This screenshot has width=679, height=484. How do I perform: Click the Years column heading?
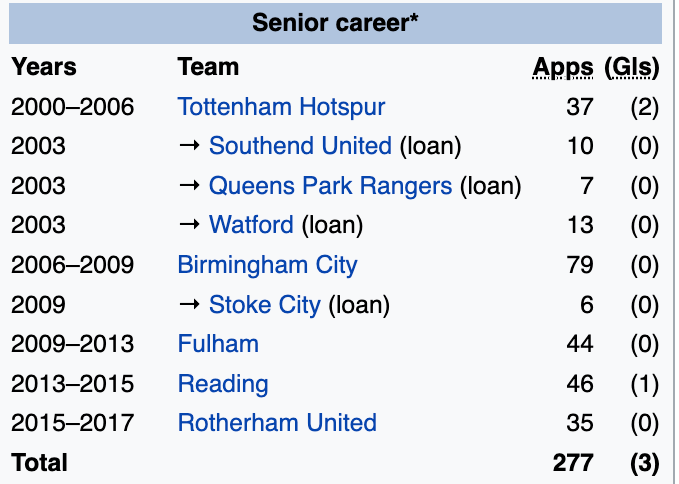[44, 67]
